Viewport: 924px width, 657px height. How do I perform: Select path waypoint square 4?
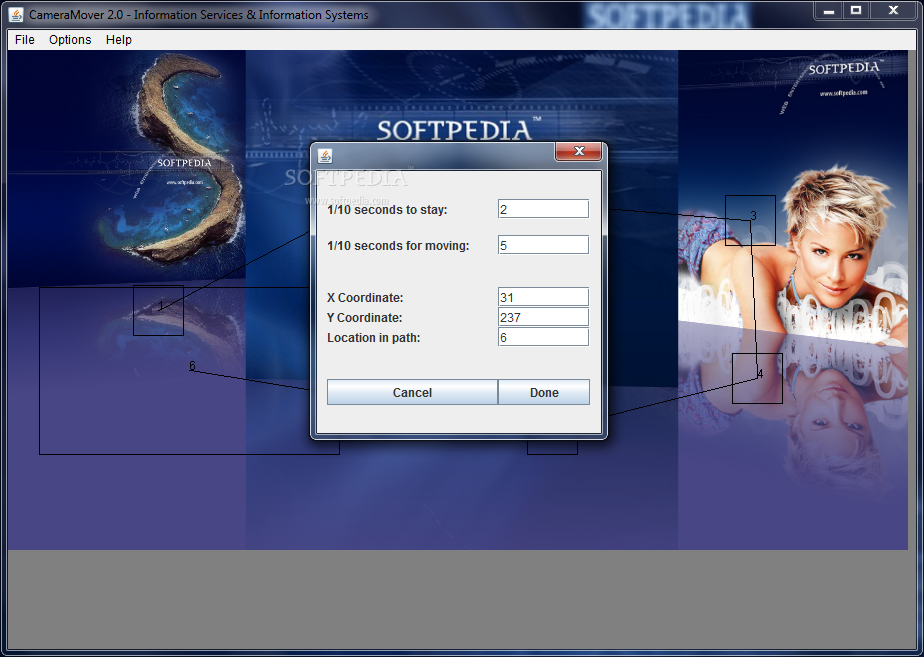tap(757, 378)
